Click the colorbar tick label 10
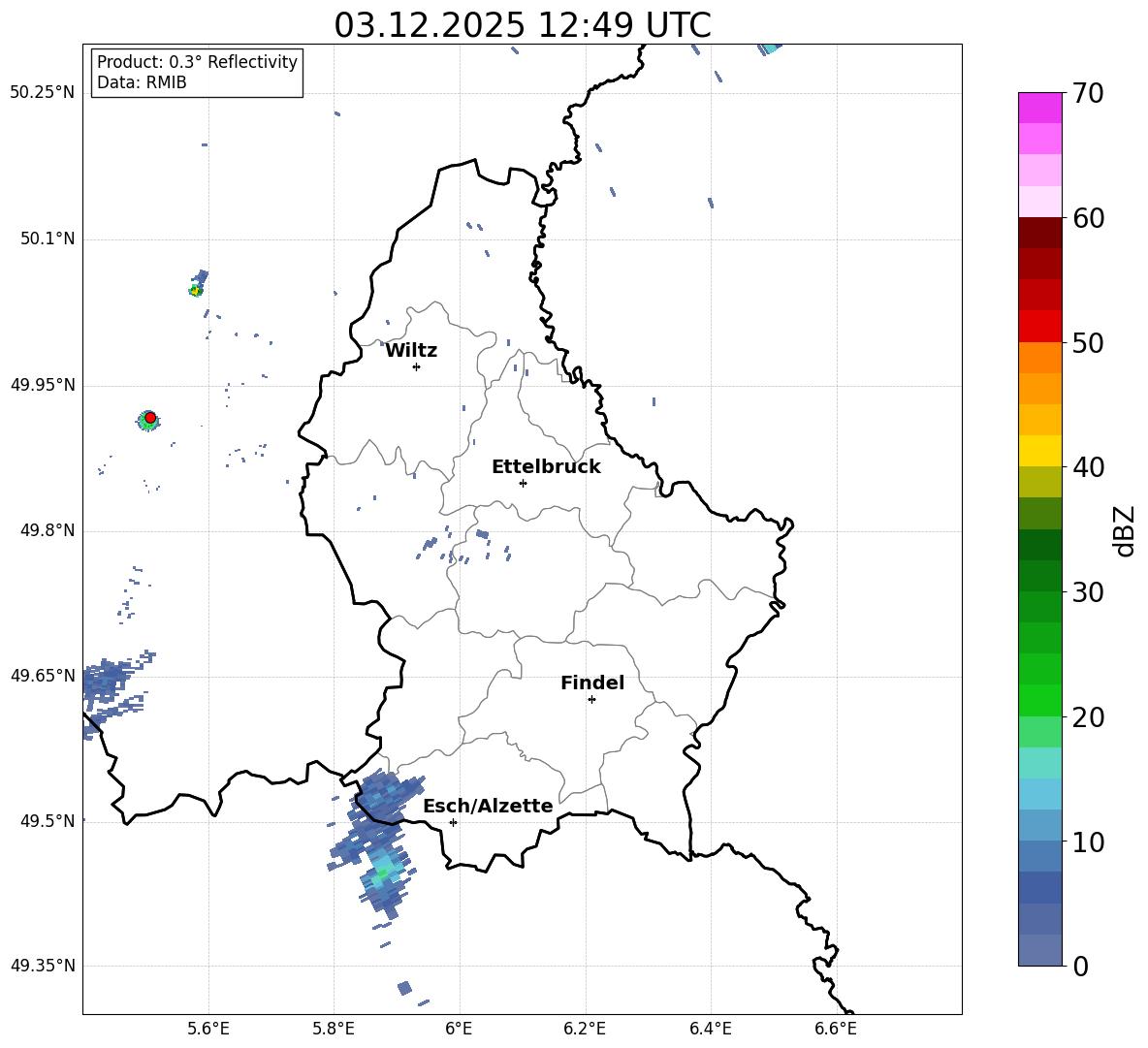This screenshot has height=1048, width=1148. (x=1088, y=842)
